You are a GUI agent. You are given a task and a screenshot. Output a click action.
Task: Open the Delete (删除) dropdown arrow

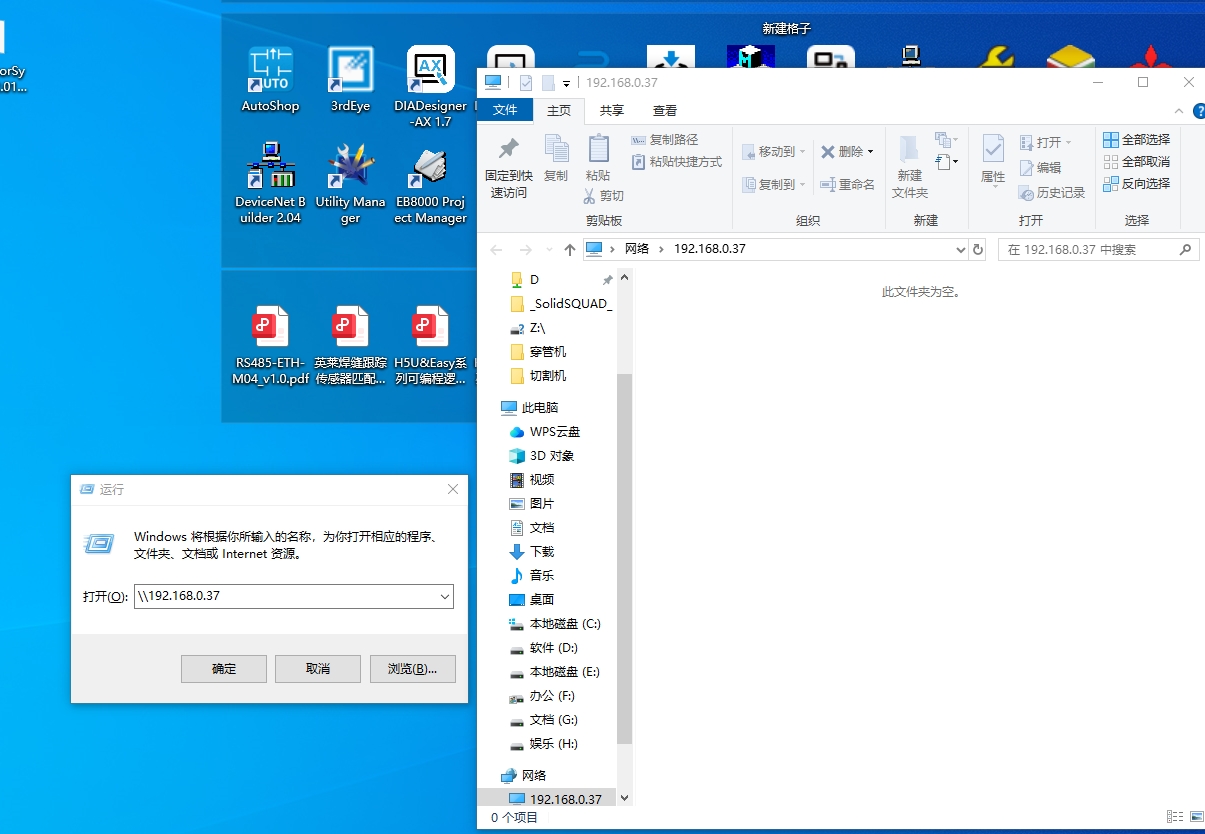[x=870, y=152]
